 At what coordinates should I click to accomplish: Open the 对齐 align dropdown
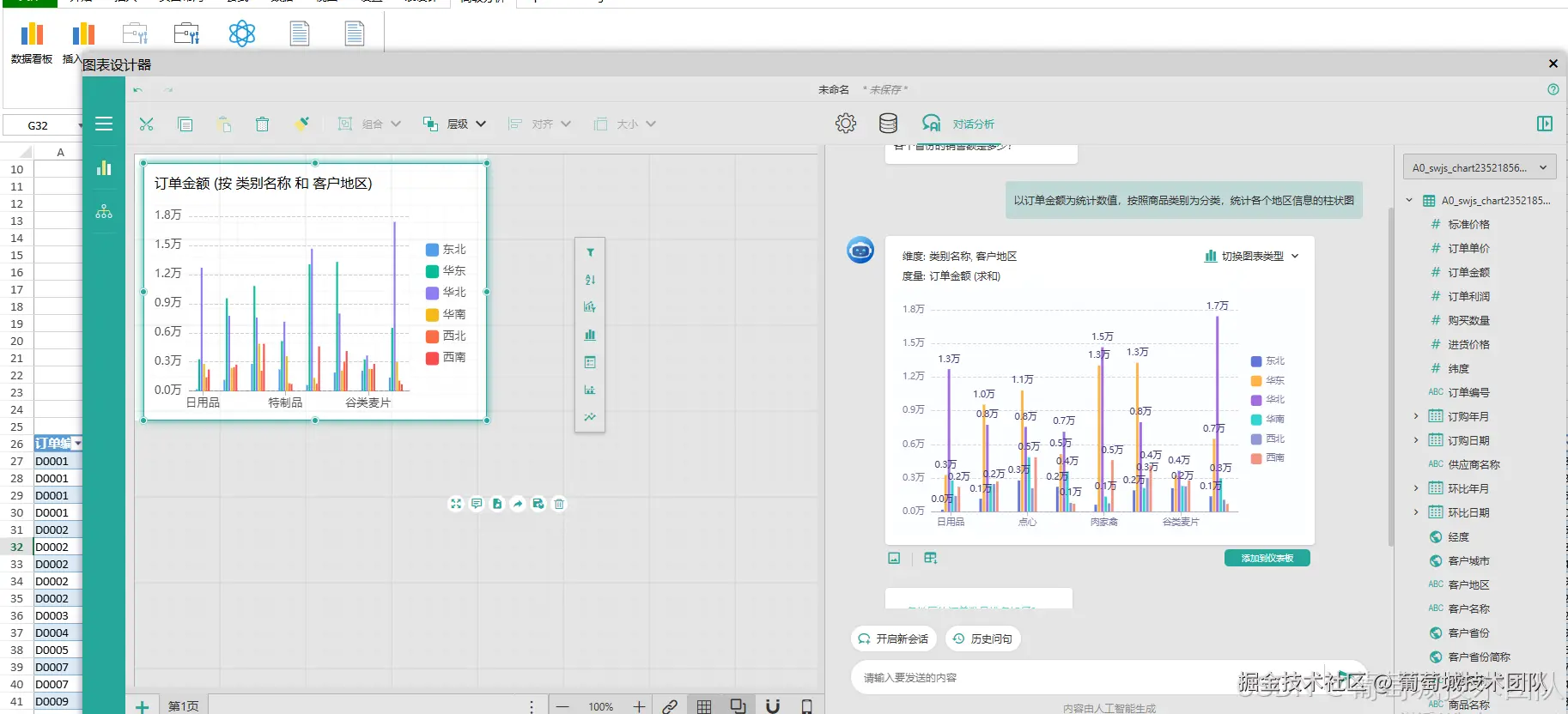point(539,124)
